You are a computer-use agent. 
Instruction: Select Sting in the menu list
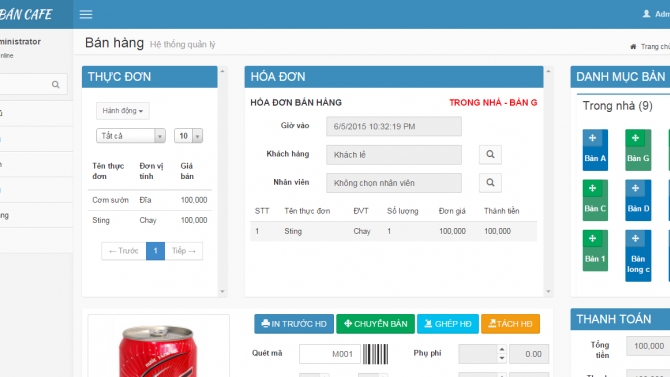[150, 220]
